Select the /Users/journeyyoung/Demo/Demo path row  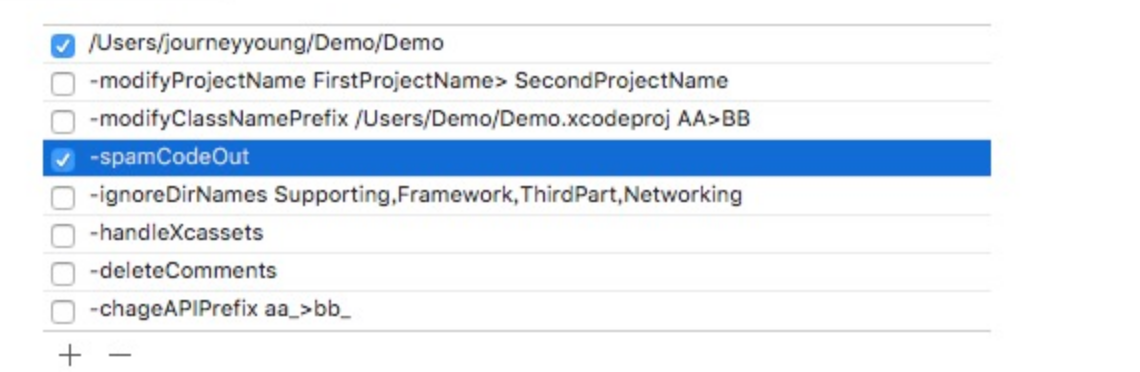pos(516,44)
